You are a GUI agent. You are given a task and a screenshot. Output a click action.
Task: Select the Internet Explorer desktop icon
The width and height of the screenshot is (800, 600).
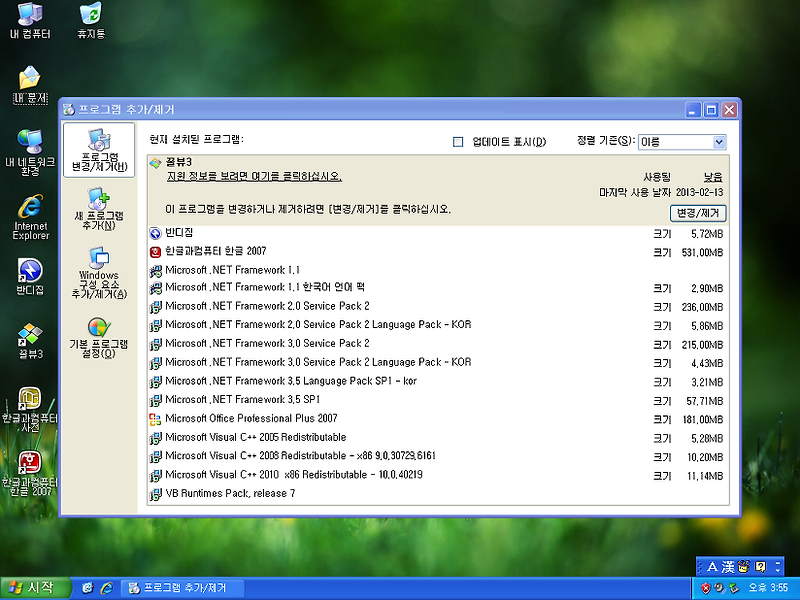tap(31, 216)
